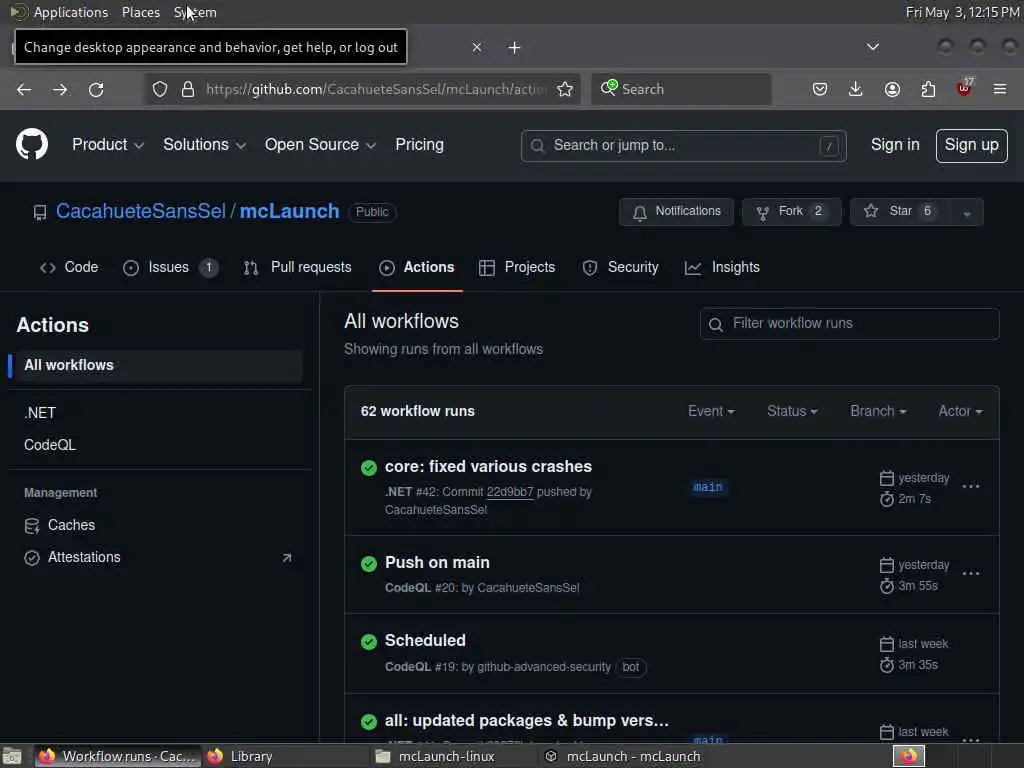Open the mcLaunch repository link
The height and width of the screenshot is (768, 1024).
pyautogui.click(x=289, y=212)
